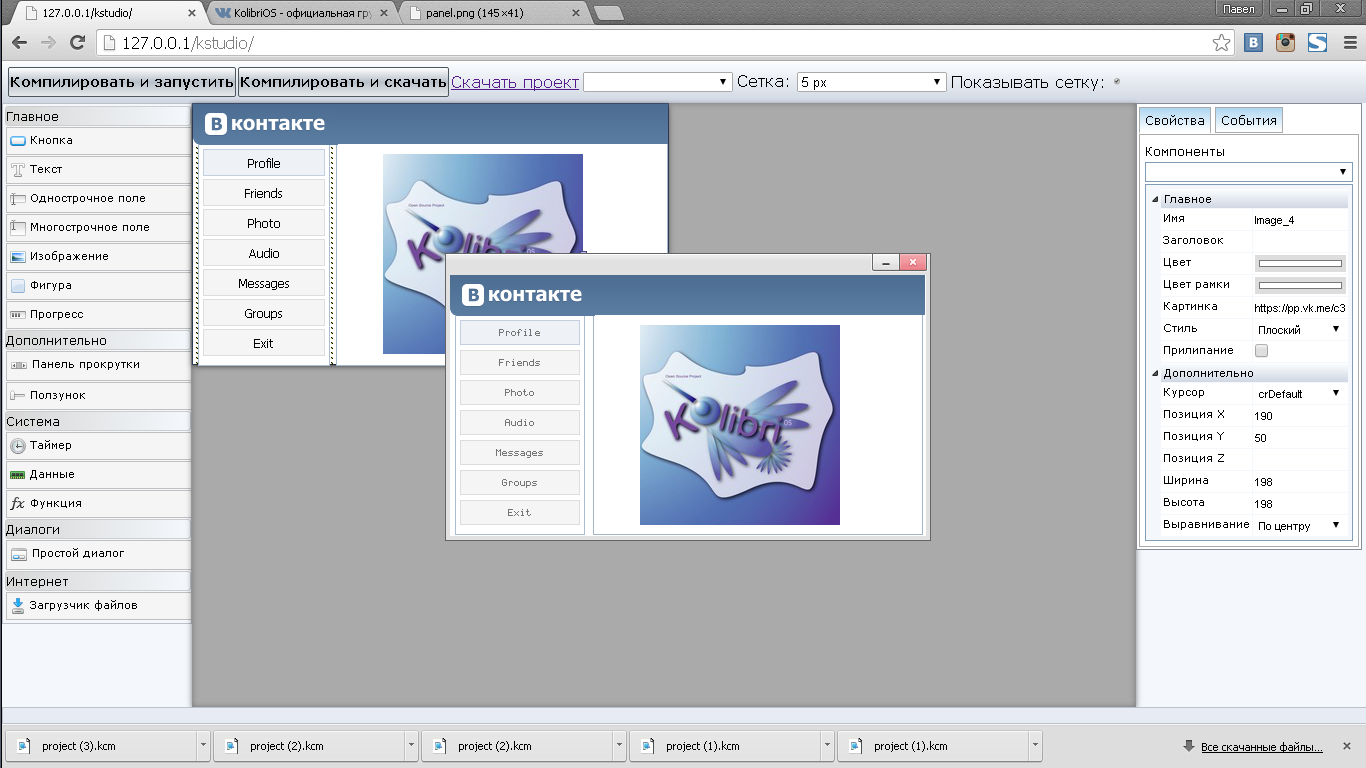Click the Цвет рамки color swatch
The image size is (1366, 768).
[x=1299, y=285]
